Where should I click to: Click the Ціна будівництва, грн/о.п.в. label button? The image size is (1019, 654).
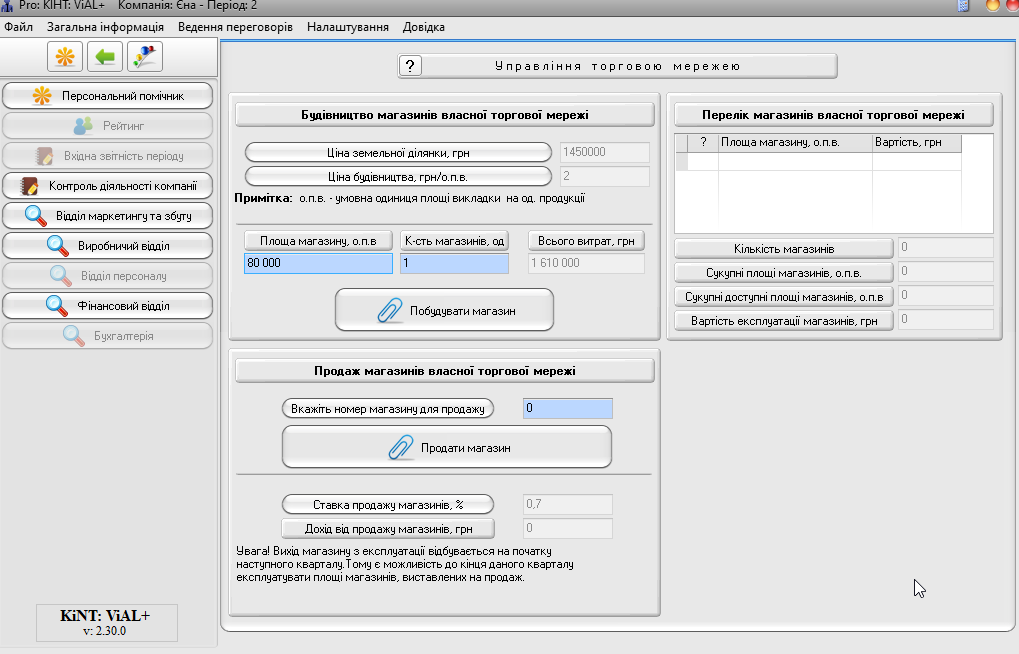pyautogui.click(x=398, y=177)
